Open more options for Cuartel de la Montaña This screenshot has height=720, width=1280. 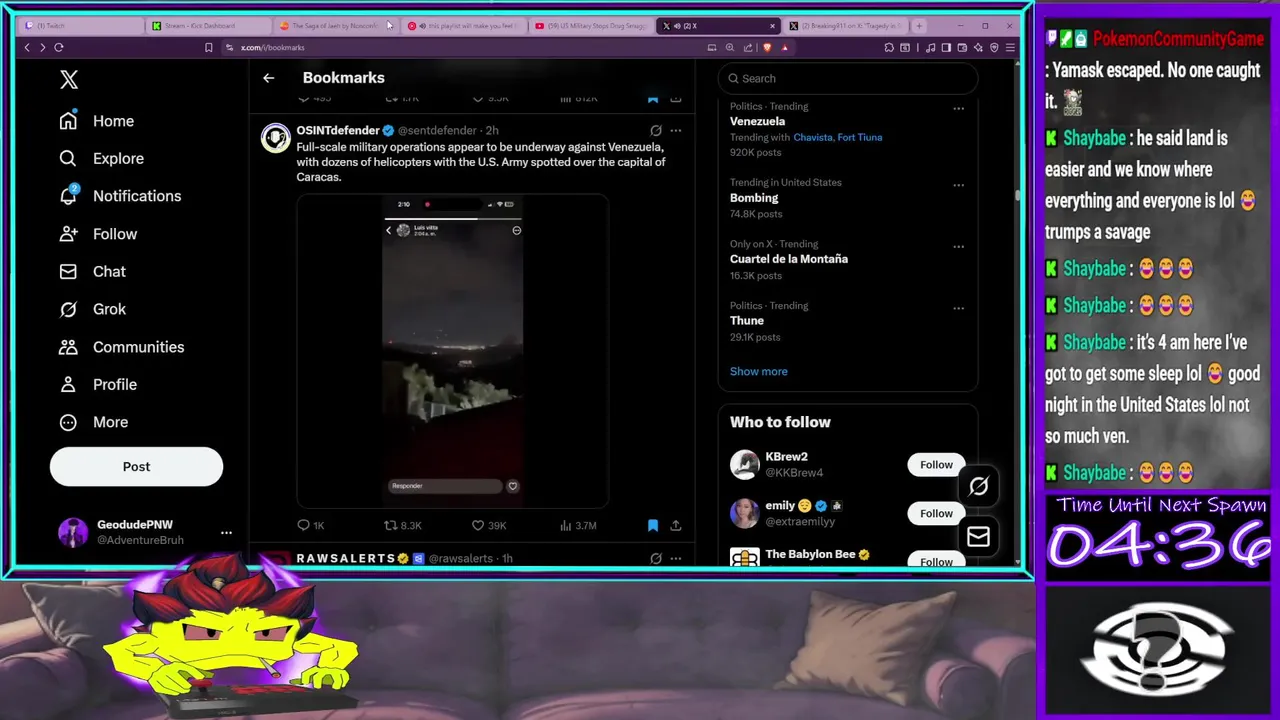click(958, 246)
